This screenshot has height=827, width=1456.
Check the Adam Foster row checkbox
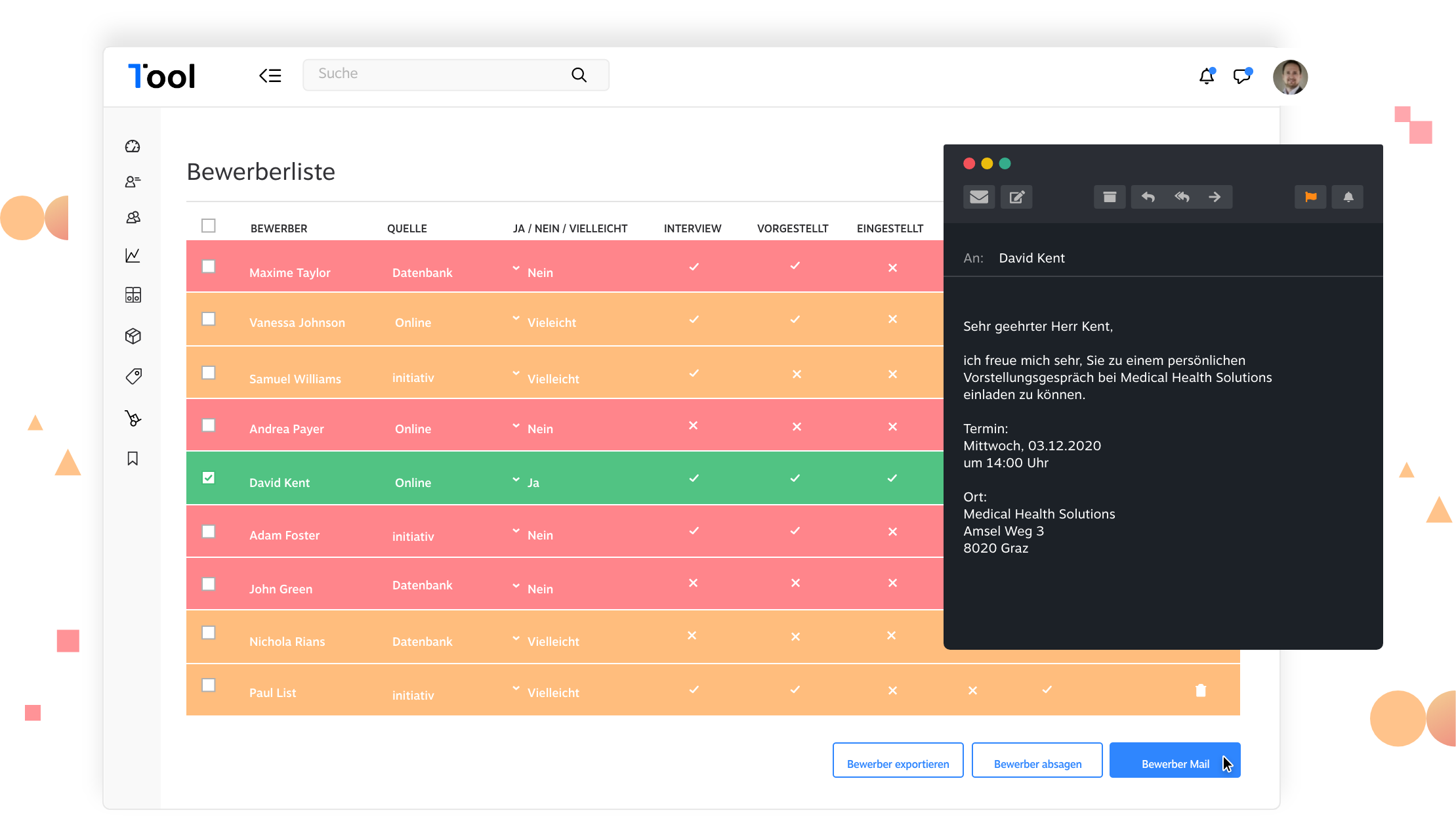(x=209, y=532)
